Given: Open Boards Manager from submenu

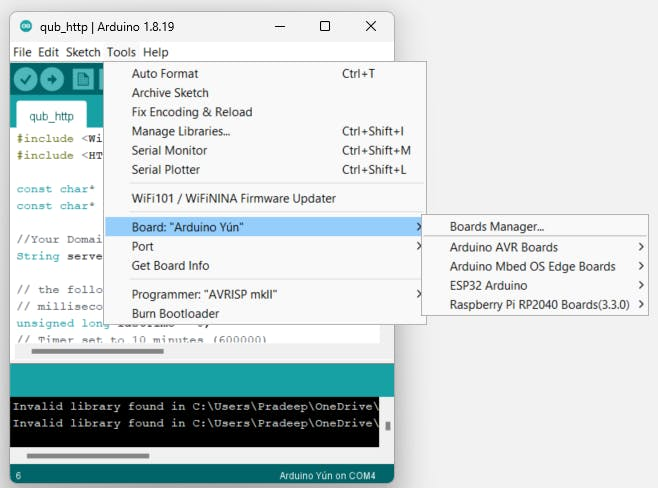Looking at the screenshot, I should pos(496,228).
